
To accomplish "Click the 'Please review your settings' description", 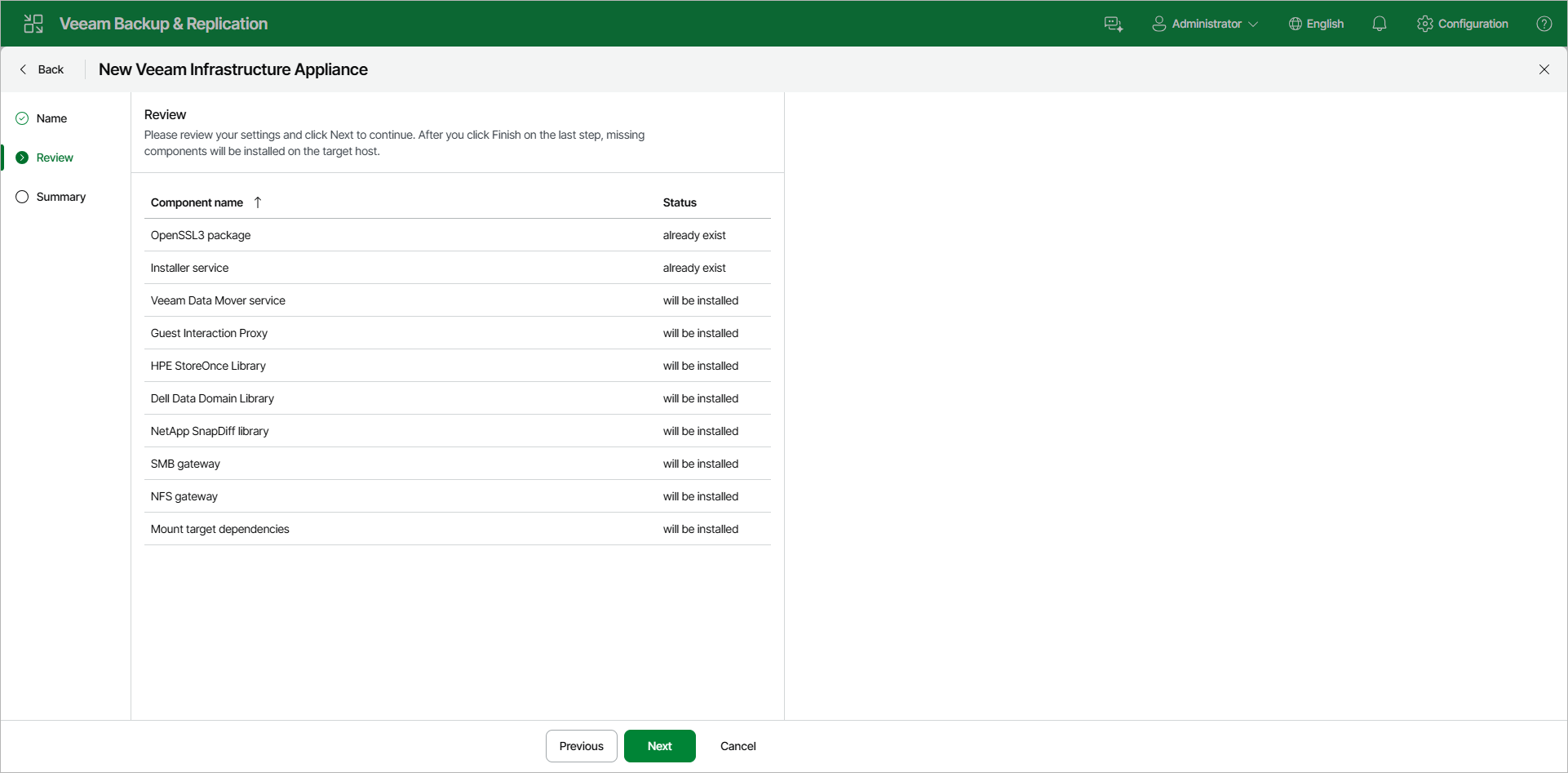I will click(x=395, y=143).
